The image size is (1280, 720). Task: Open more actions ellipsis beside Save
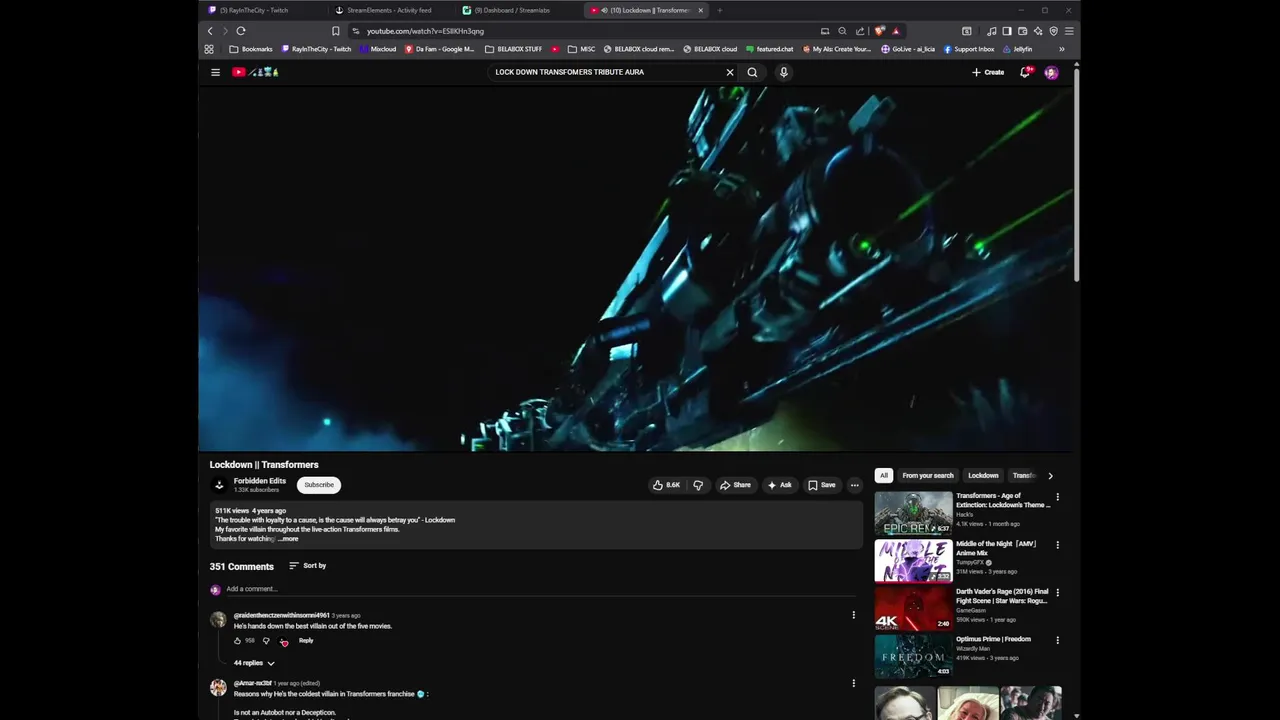(x=854, y=485)
